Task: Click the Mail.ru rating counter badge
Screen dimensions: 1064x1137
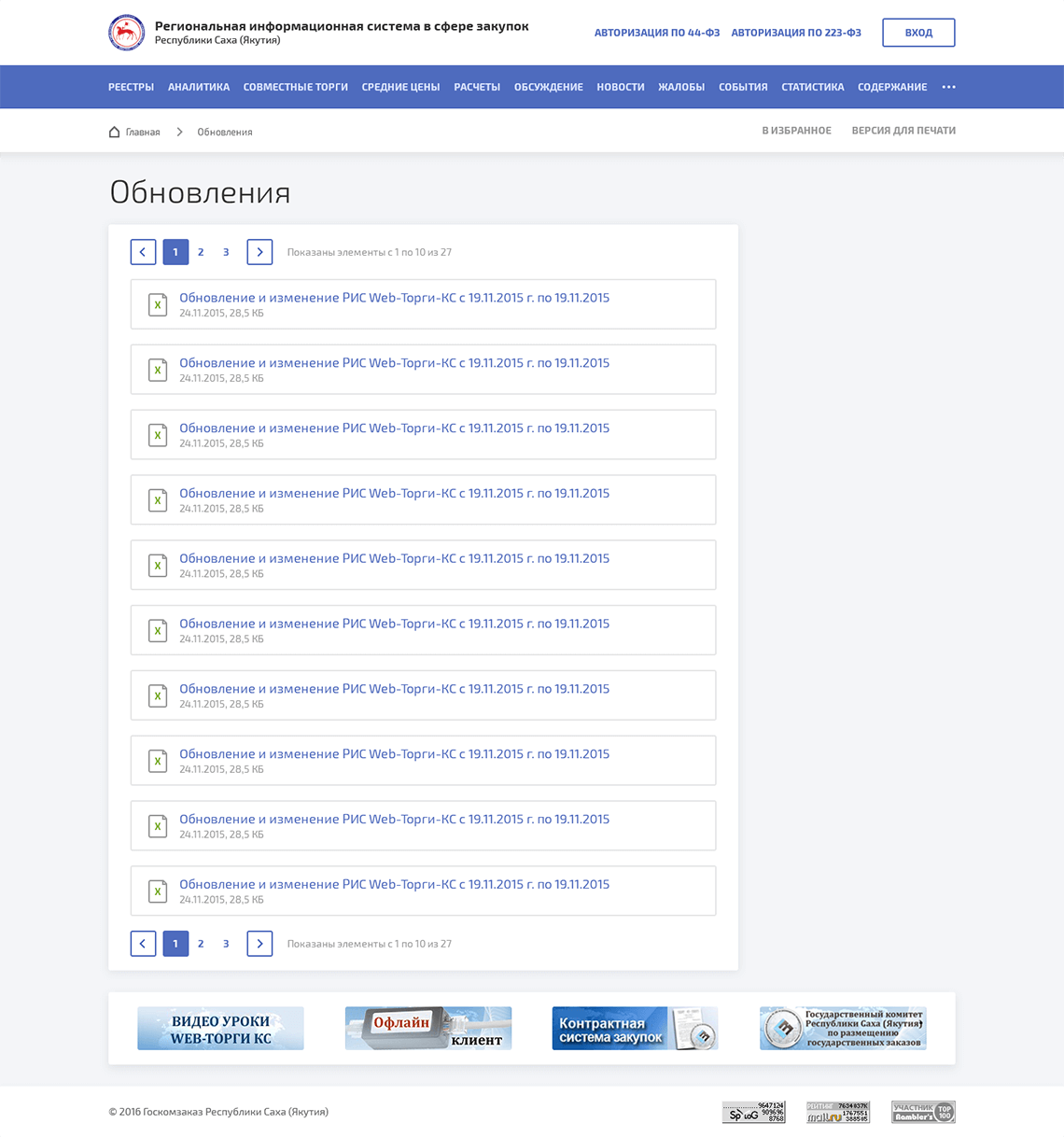Action: 837,1112
